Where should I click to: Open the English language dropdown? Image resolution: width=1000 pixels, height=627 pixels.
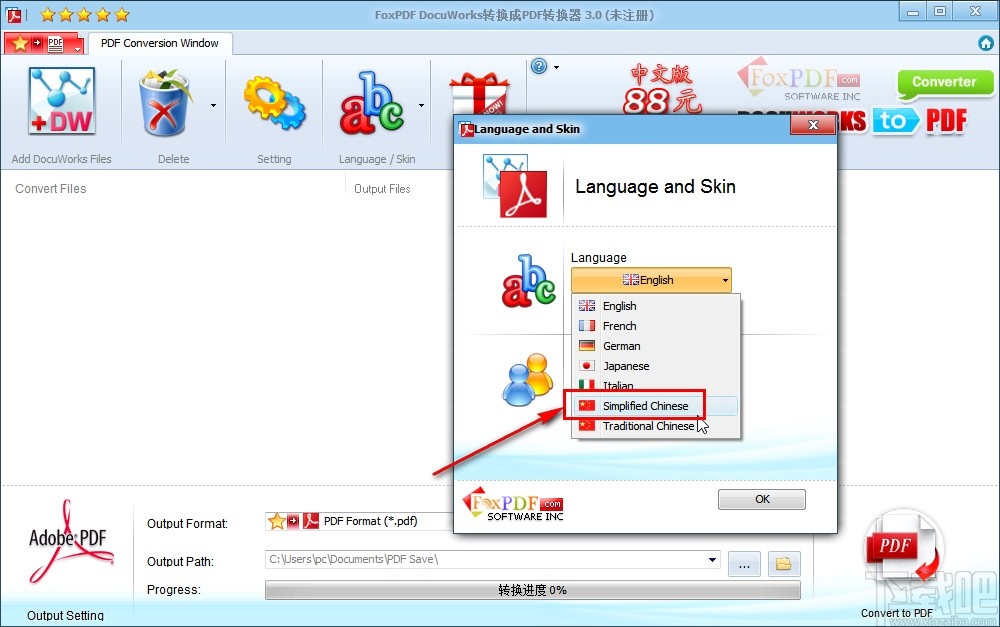coord(651,280)
